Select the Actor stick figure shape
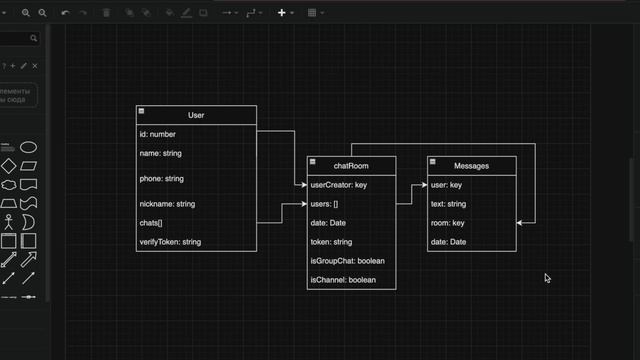This screenshot has height=360, width=640. pyautogui.click(x=9, y=222)
